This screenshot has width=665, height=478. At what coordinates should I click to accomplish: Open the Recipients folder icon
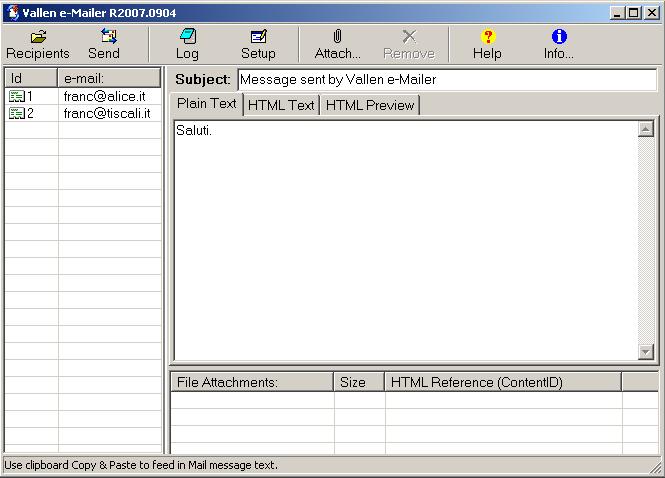tap(38, 37)
